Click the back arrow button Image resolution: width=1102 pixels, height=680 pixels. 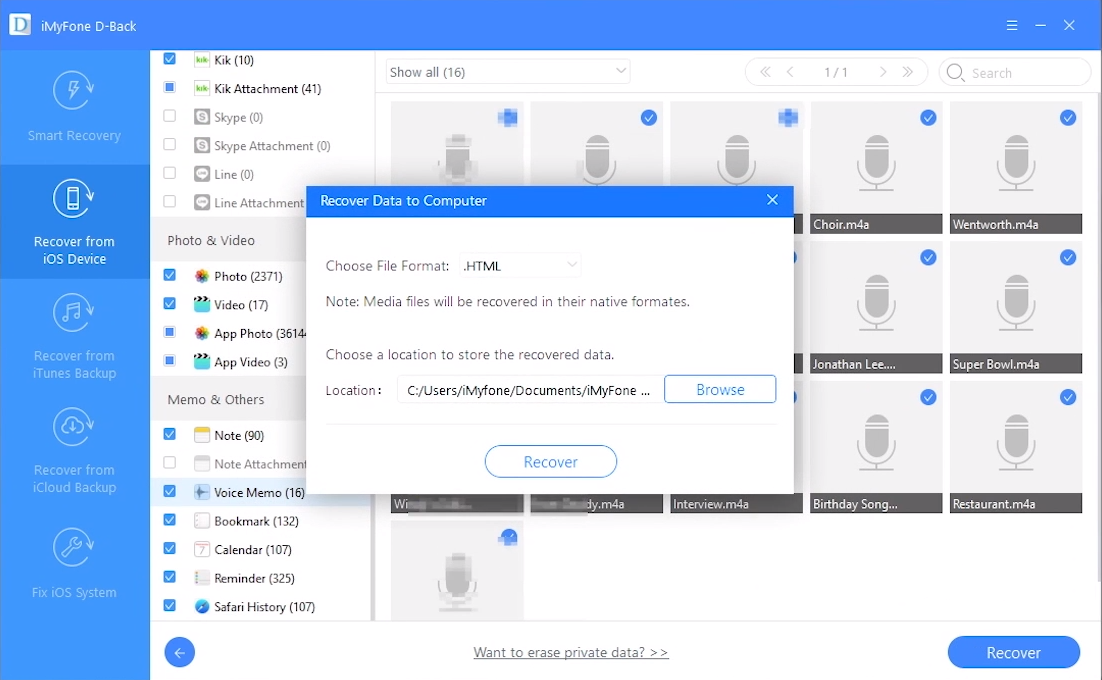point(180,653)
